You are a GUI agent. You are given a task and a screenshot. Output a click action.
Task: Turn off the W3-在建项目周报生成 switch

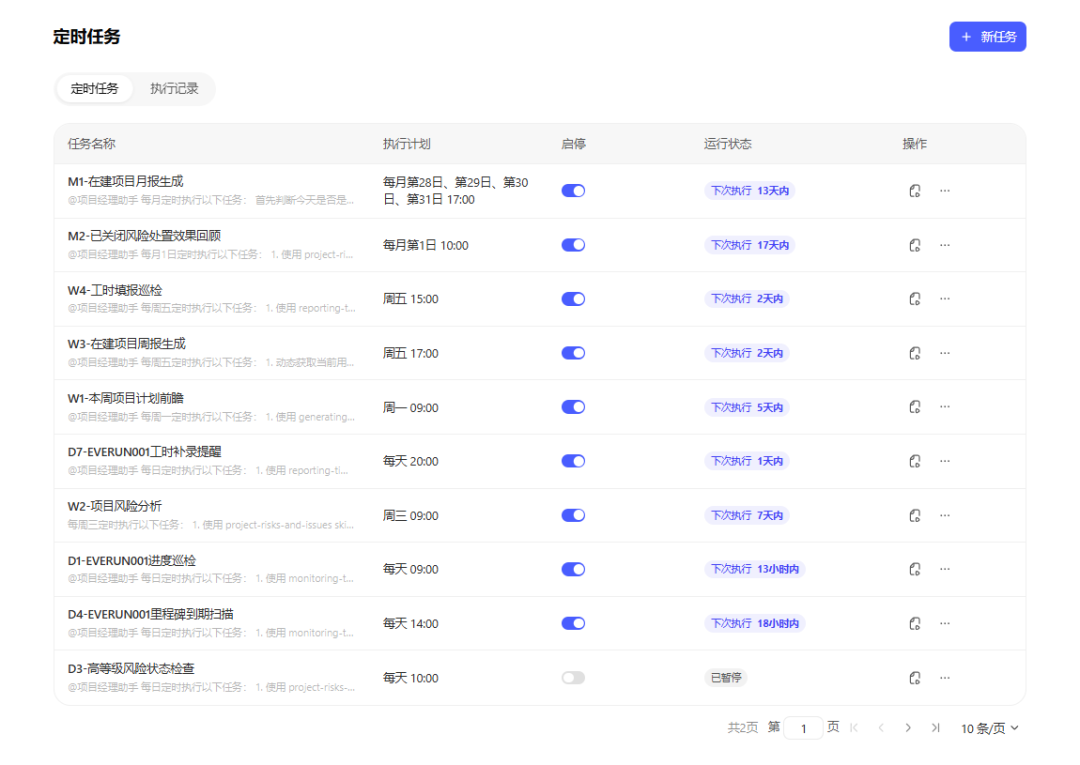(573, 353)
